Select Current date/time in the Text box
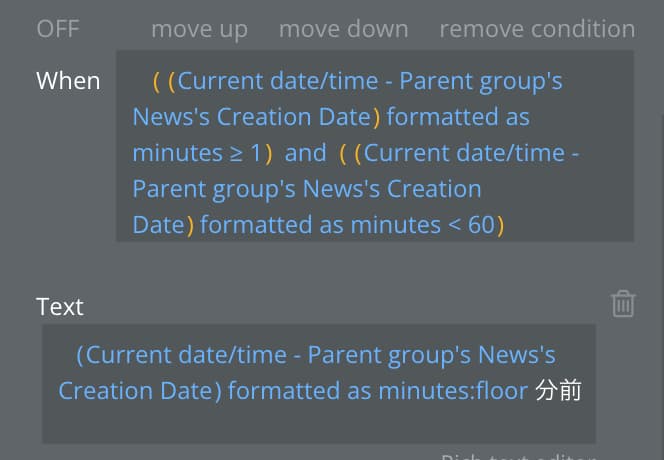Screen dimensions: 664x460 point(186,355)
